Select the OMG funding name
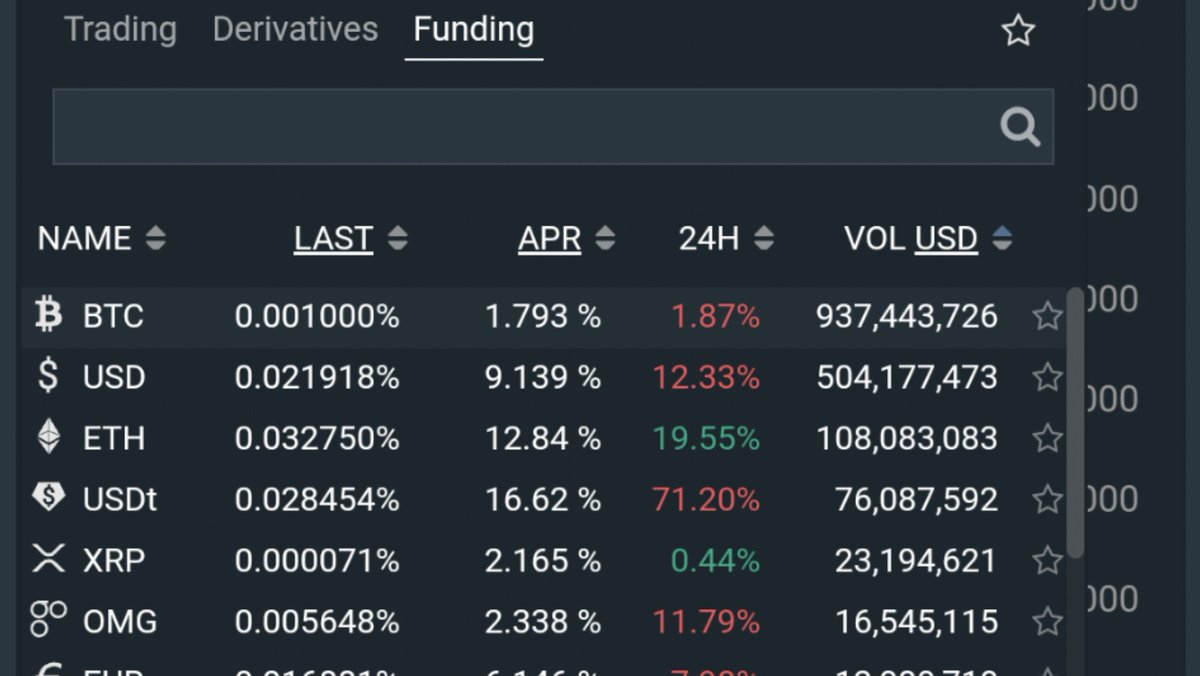Viewport: 1200px width, 676px height. click(120, 621)
